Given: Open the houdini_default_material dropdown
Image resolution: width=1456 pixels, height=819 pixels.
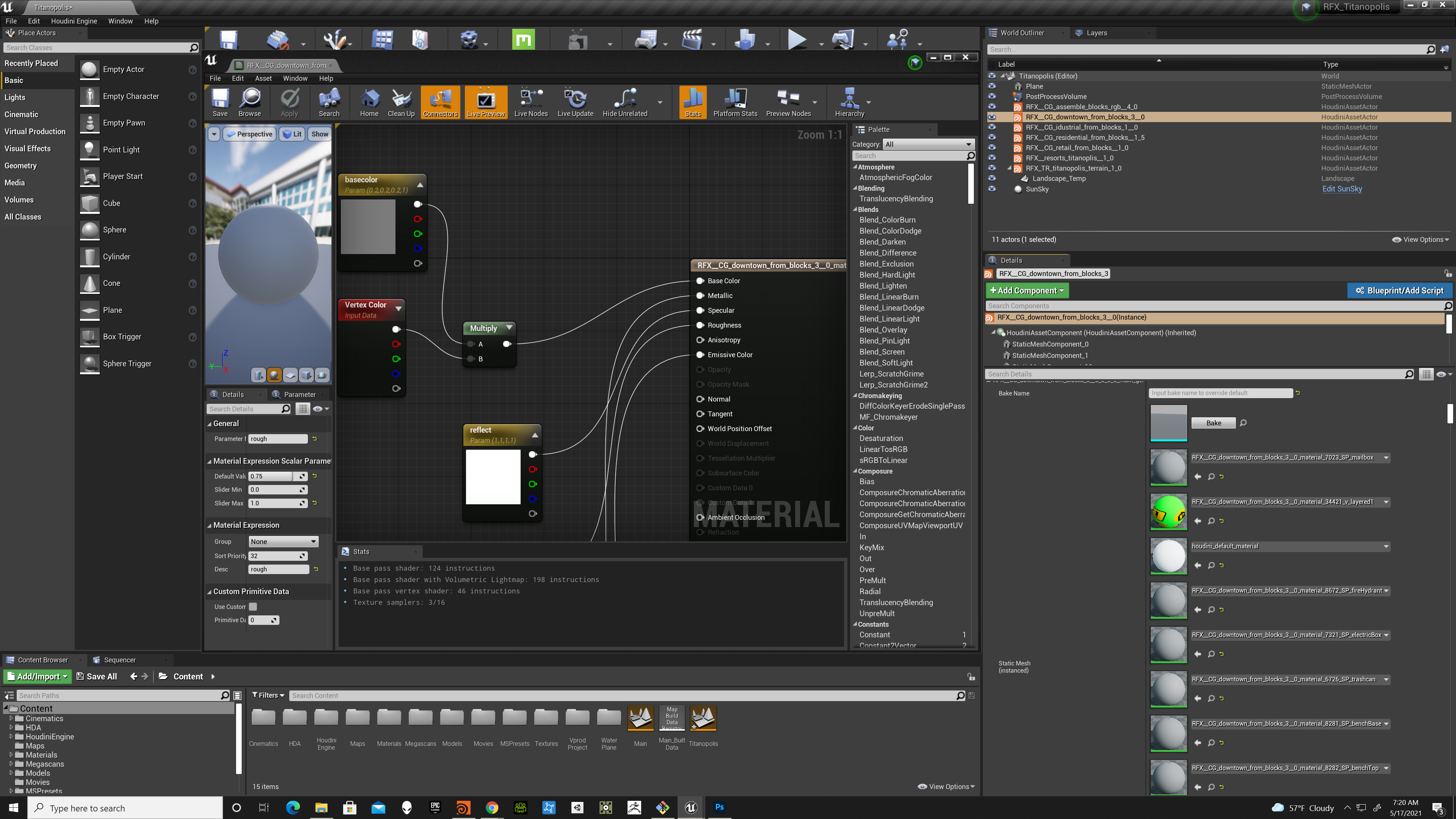Looking at the screenshot, I should [1386, 546].
